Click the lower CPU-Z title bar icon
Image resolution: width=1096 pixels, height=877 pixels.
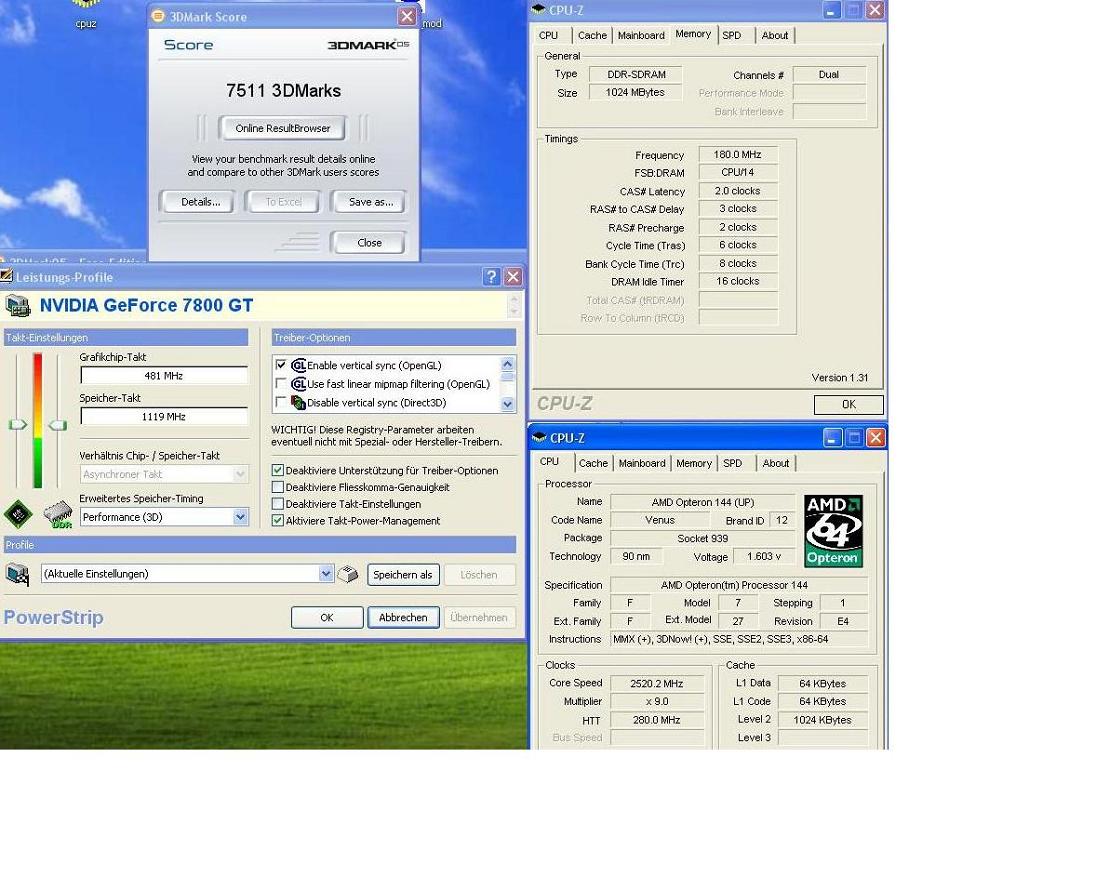539,438
